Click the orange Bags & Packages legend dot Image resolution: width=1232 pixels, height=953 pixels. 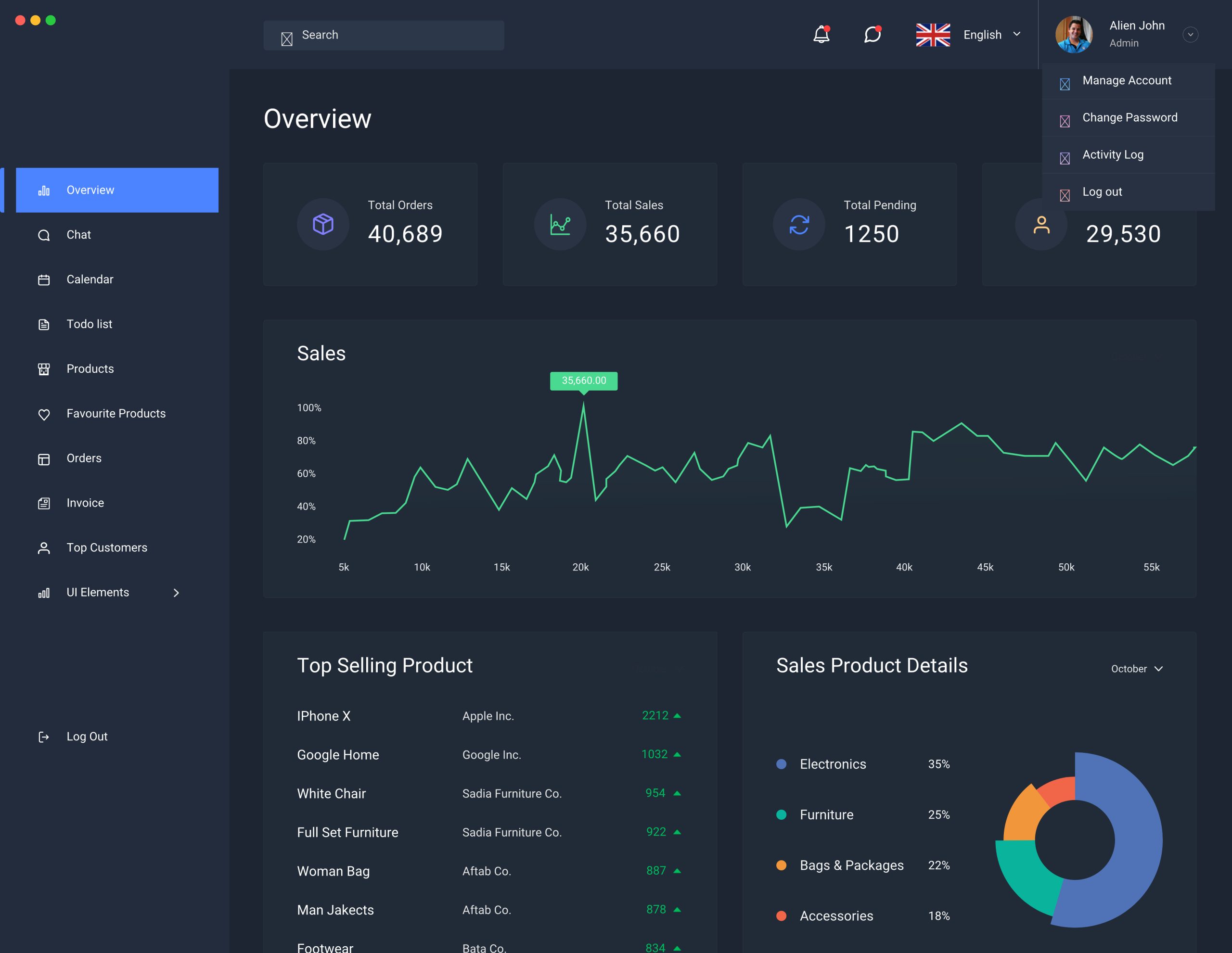(781, 865)
